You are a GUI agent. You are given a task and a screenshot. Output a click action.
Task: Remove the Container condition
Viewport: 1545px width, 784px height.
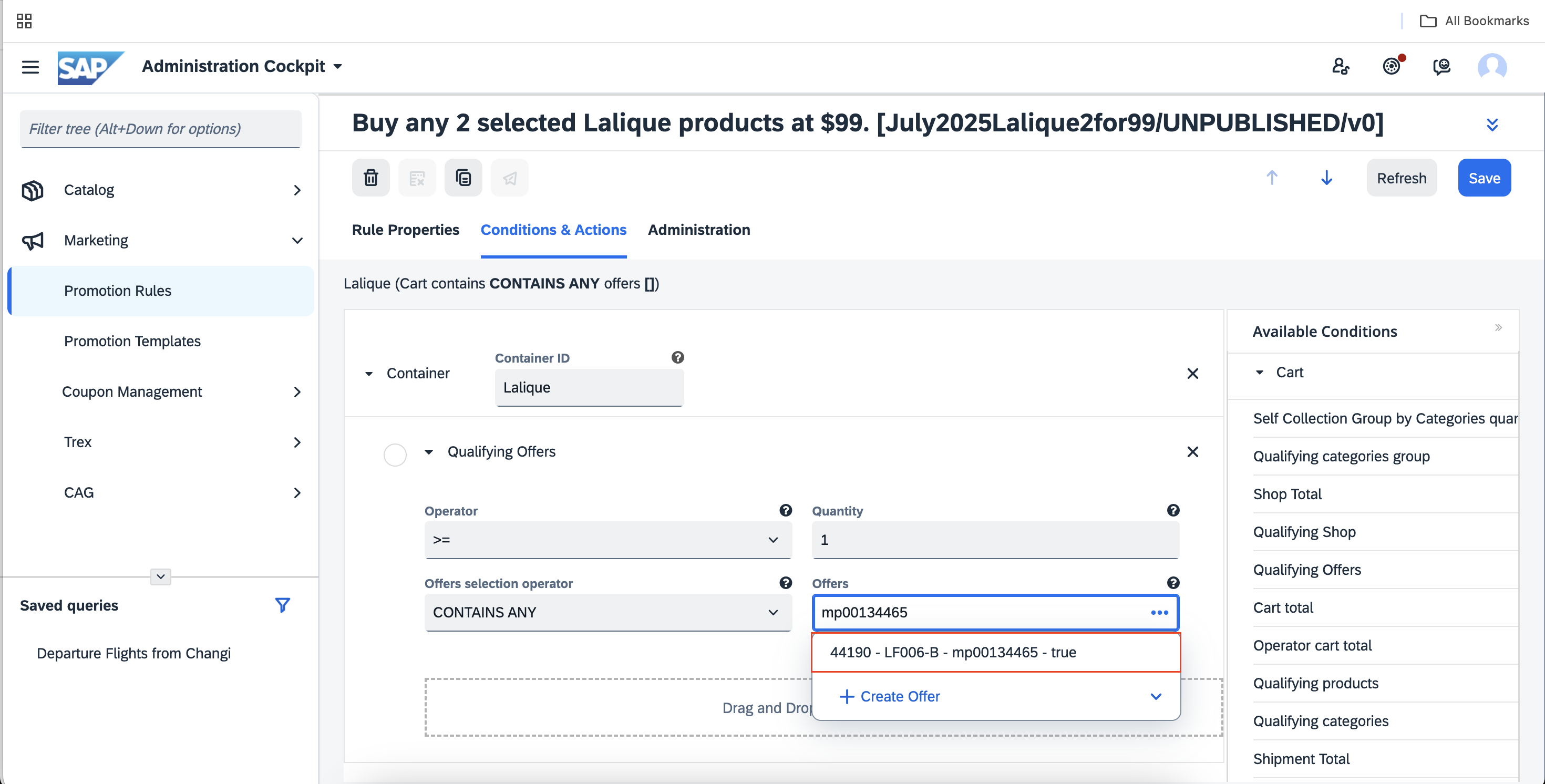1192,374
